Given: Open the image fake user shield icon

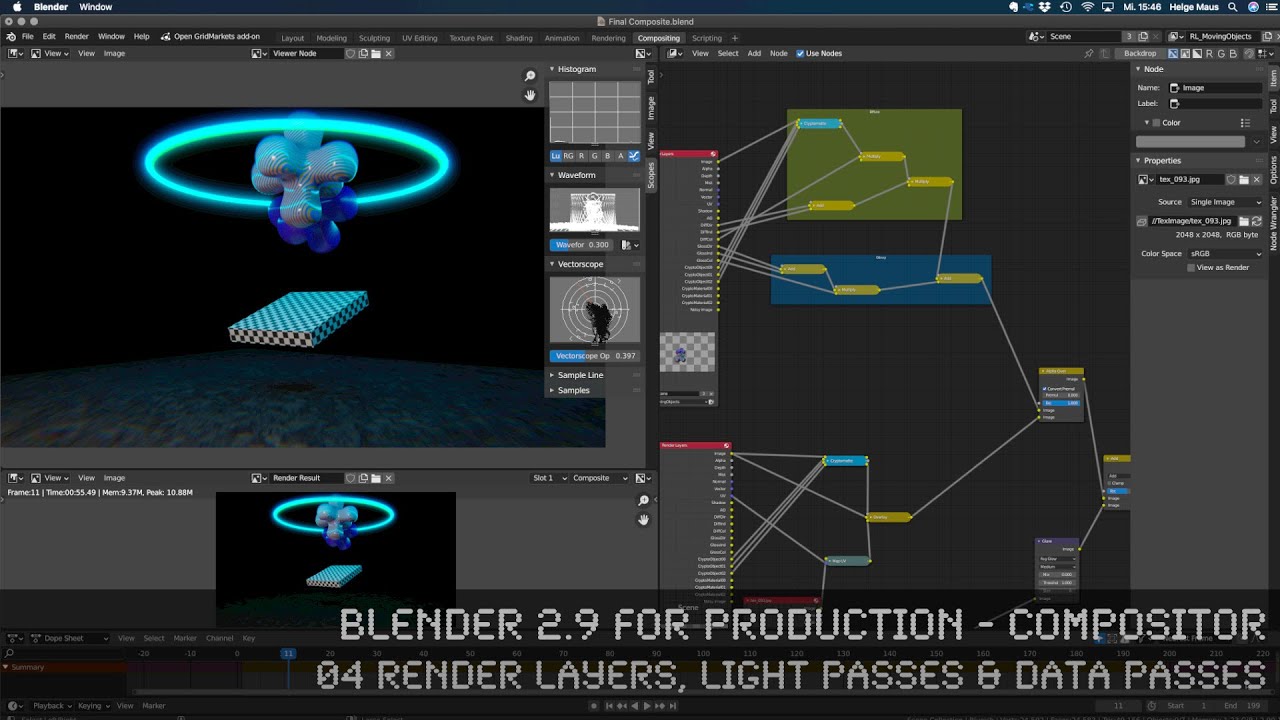Looking at the screenshot, I should coord(1230,180).
